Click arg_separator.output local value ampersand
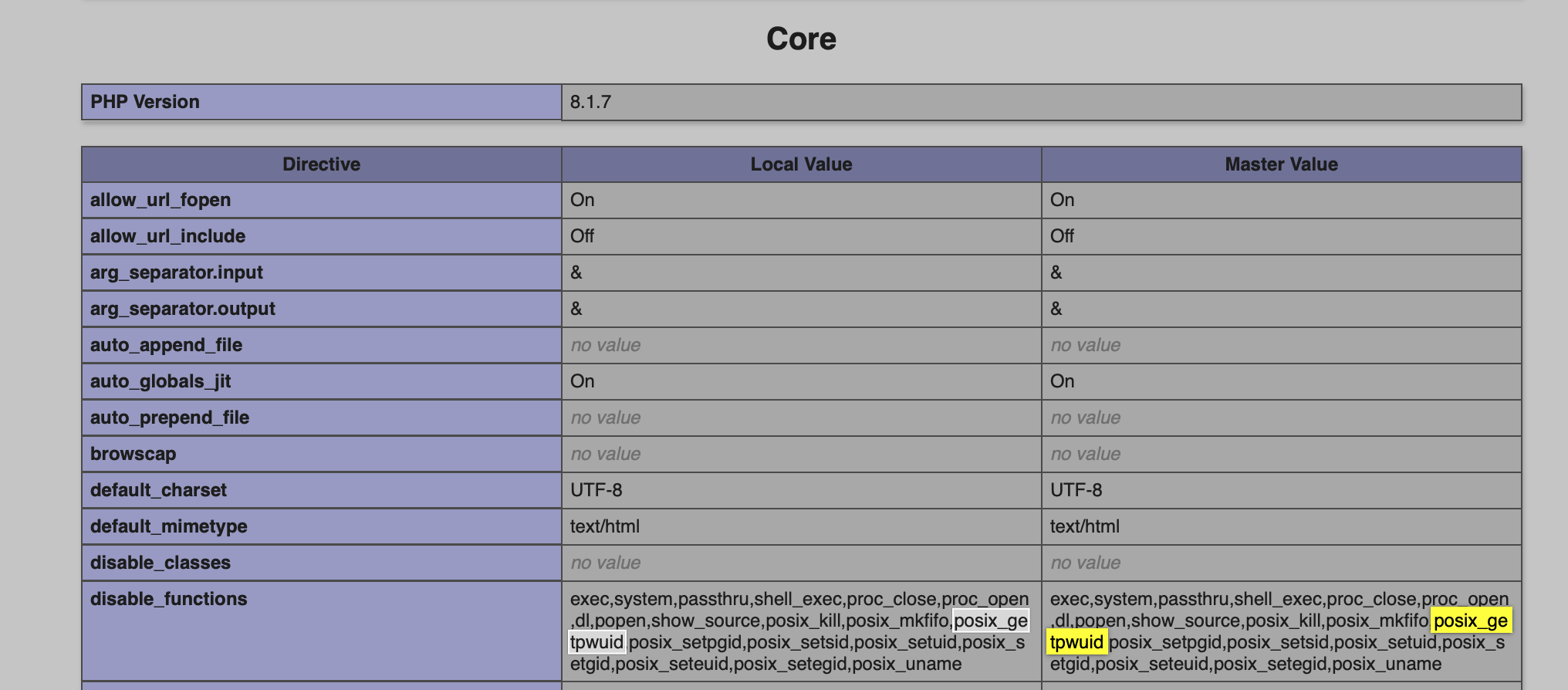 click(576, 309)
